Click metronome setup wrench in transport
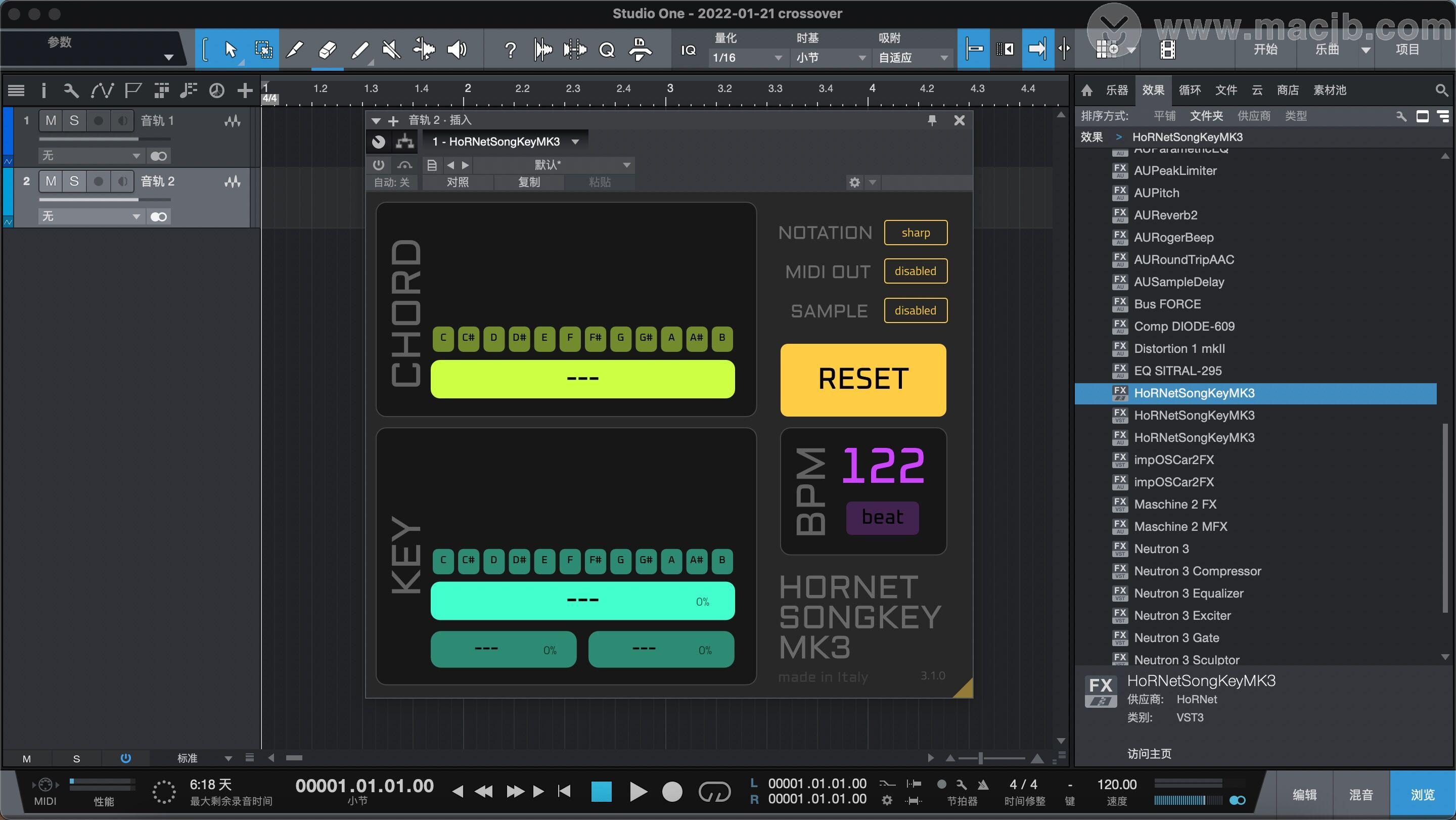1456x820 pixels. click(x=962, y=785)
